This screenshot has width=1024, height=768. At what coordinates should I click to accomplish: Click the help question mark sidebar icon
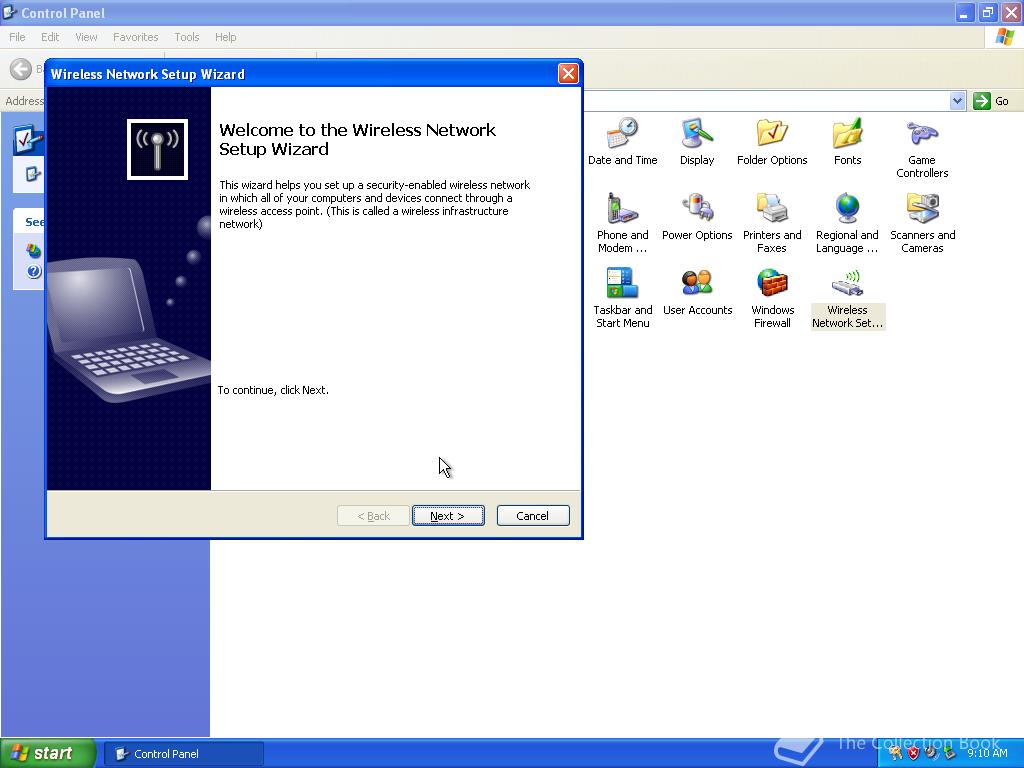coord(34,271)
